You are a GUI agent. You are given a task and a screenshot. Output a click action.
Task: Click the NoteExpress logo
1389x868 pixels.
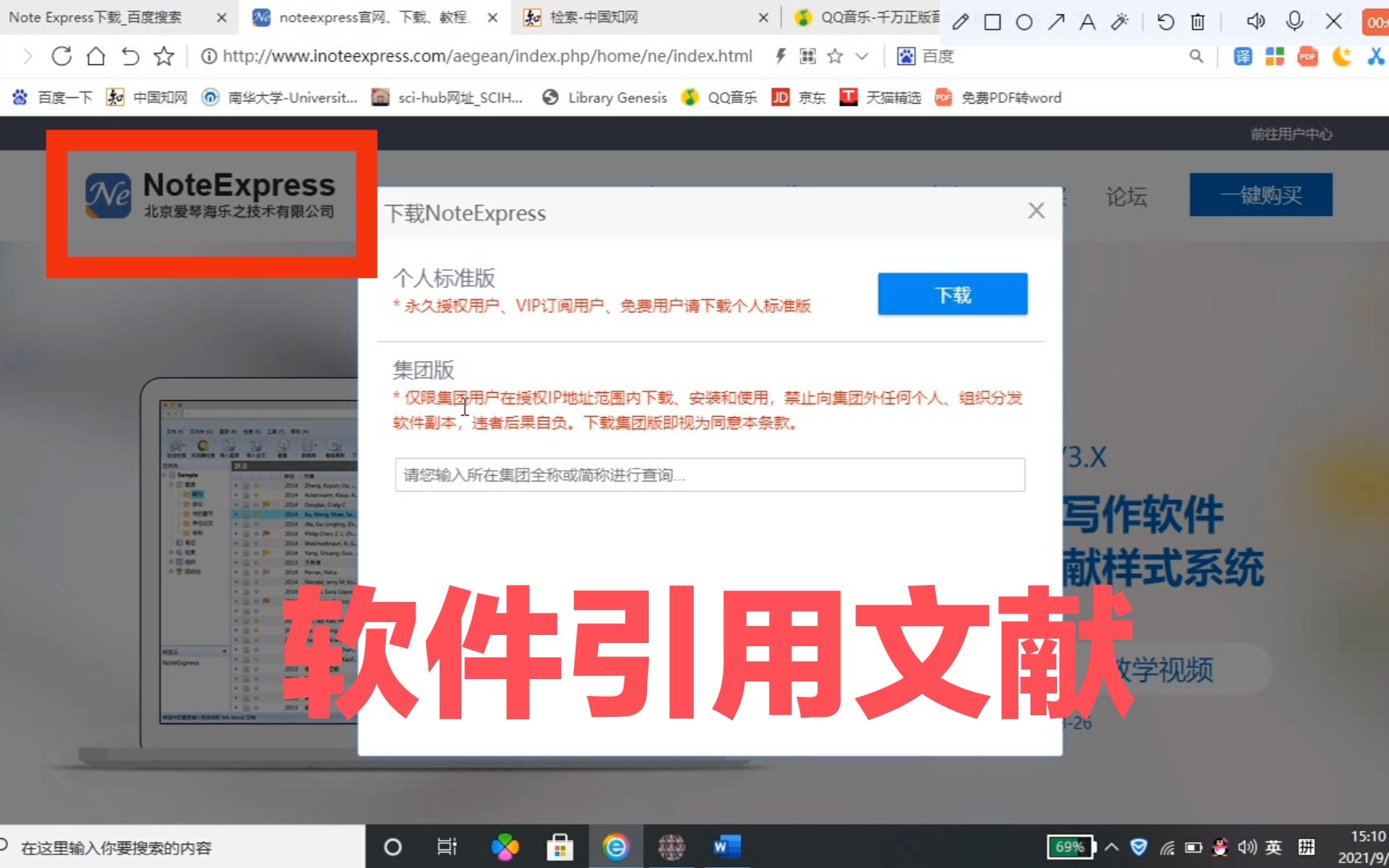click(x=210, y=195)
